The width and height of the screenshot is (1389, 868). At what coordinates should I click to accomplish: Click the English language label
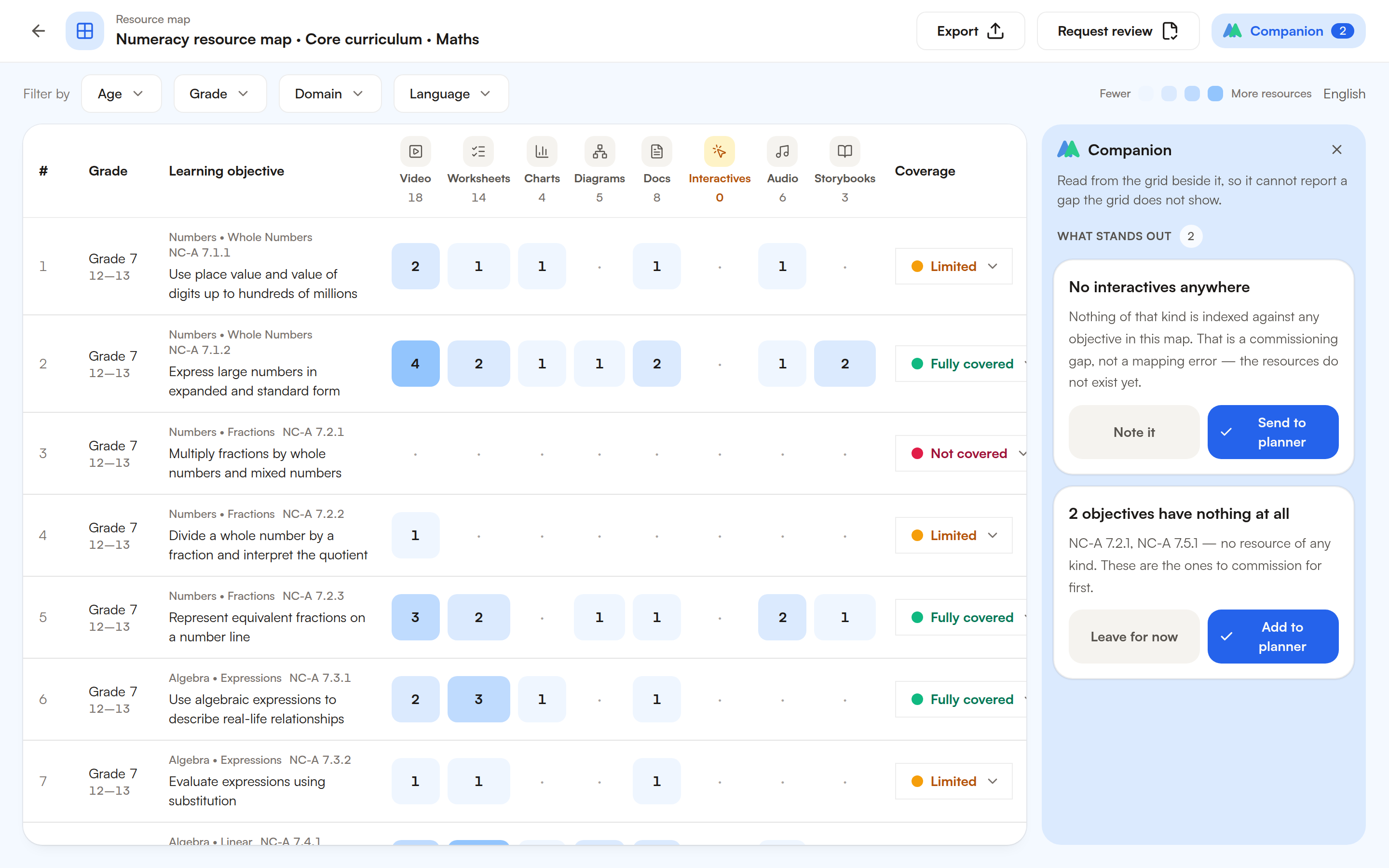(x=1344, y=94)
